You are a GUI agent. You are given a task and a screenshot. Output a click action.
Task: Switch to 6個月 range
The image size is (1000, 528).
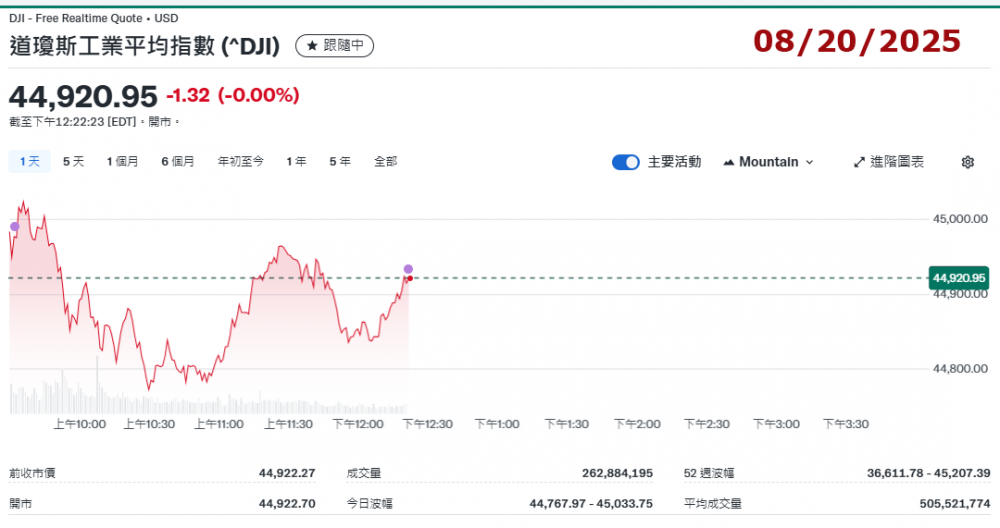click(x=178, y=161)
